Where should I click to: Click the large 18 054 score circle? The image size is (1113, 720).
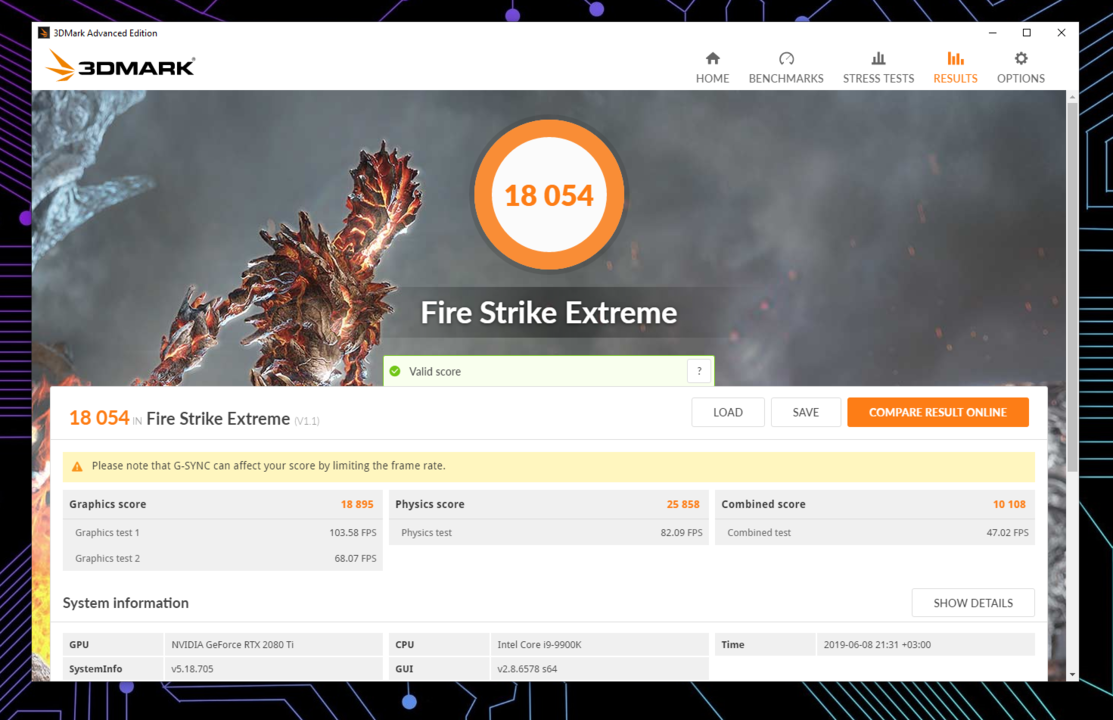(x=549, y=195)
